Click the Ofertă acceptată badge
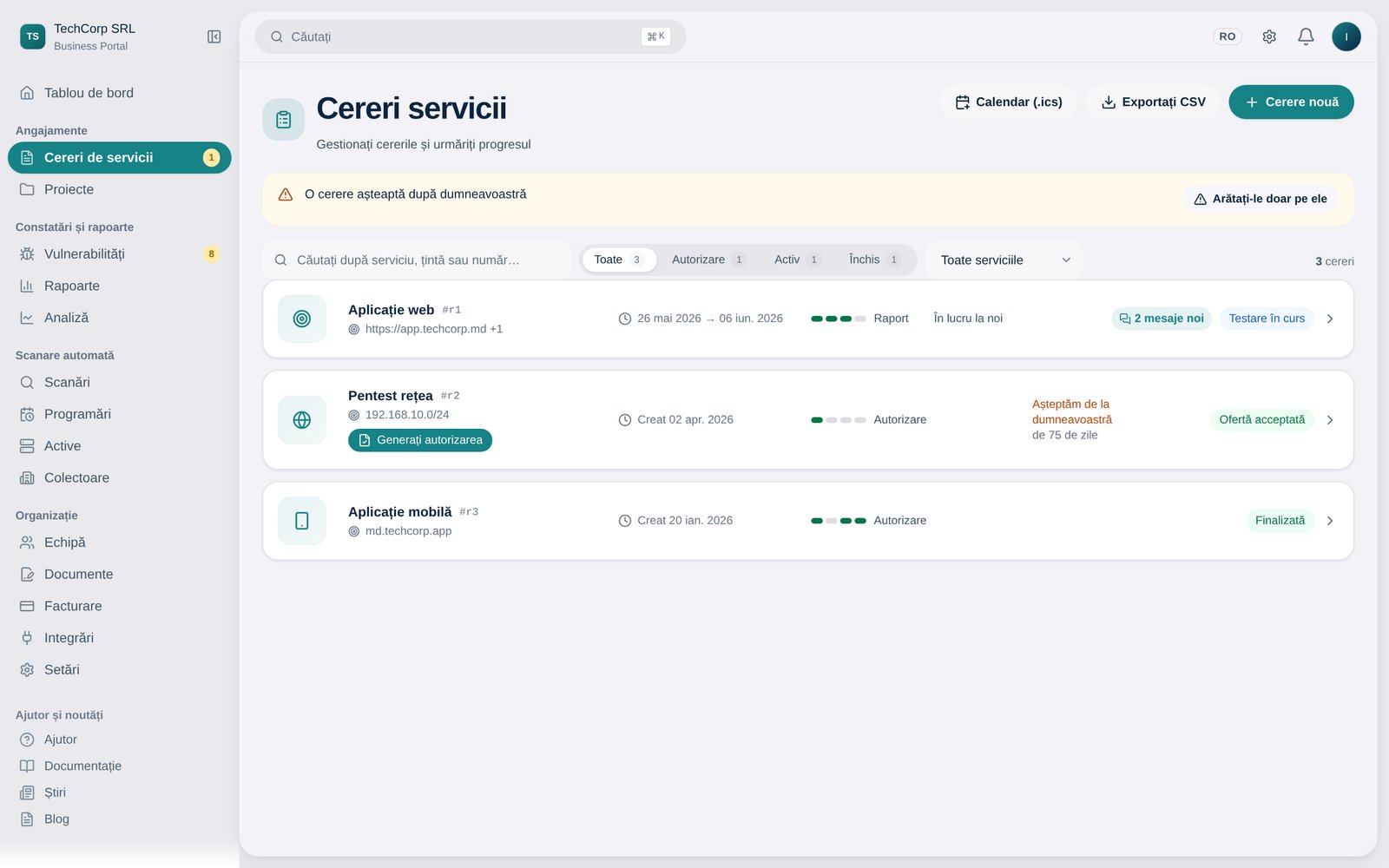 (x=1261, y=420)
